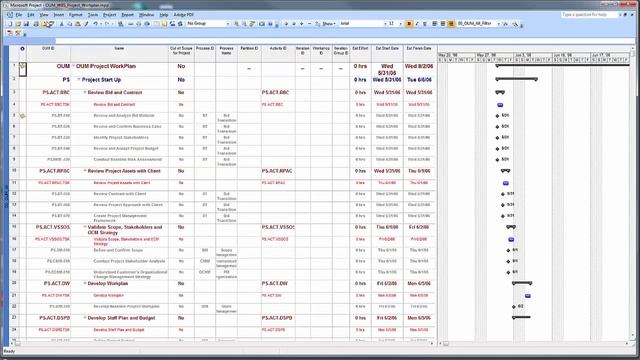Click the Assign Resources icon
This screenshot has width=640, height=360.
coord(172,24)
